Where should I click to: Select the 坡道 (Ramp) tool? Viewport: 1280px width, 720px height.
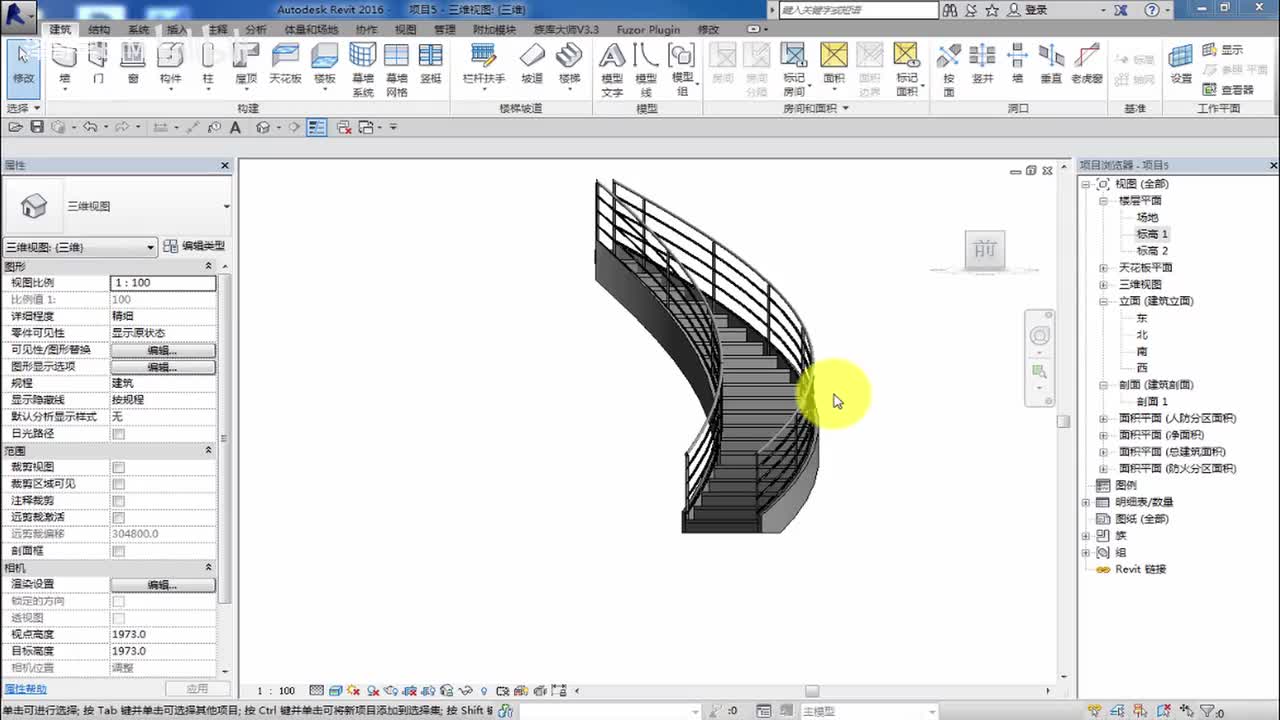[533, 64]
